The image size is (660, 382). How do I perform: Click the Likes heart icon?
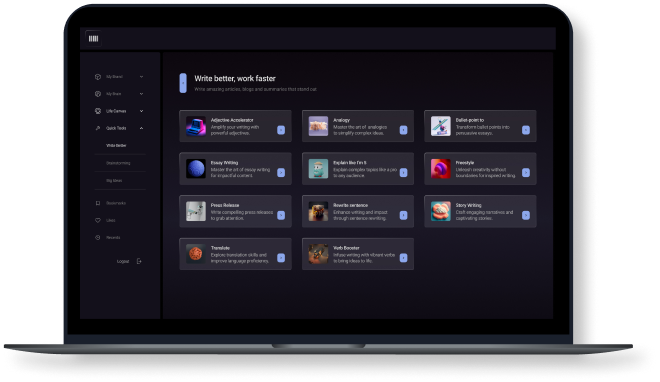pos(98,220)
